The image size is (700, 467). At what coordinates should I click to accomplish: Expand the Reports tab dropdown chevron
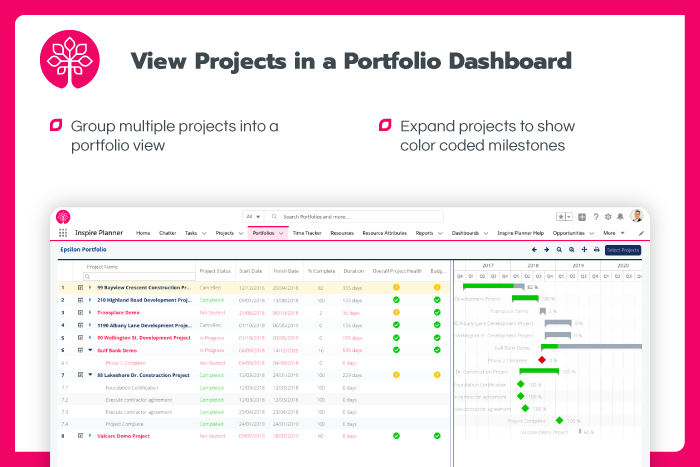point(440,233)
